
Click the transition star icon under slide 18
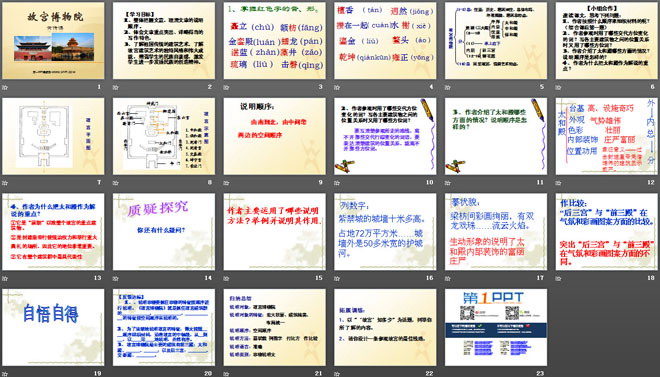[559, 279]
